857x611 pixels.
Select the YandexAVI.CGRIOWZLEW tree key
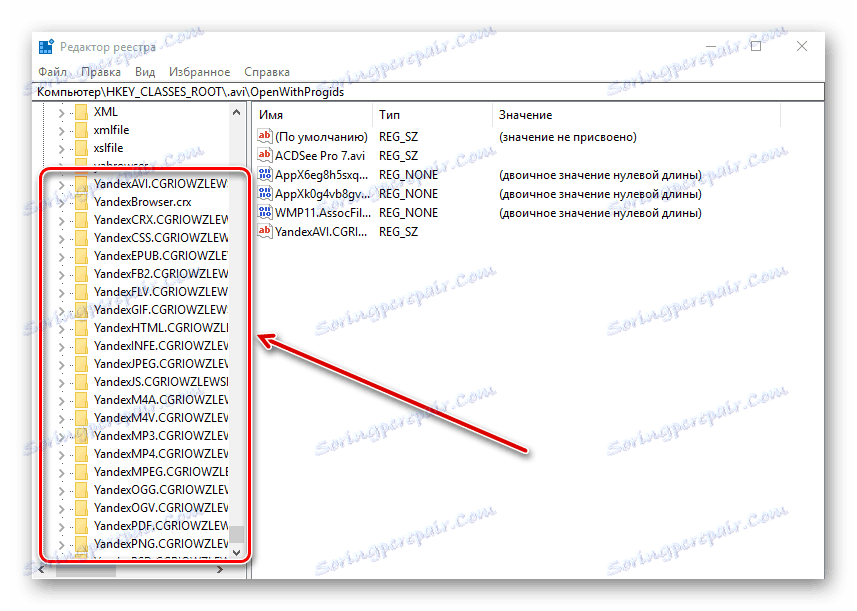pyautogui.click(x=161, y=184)
